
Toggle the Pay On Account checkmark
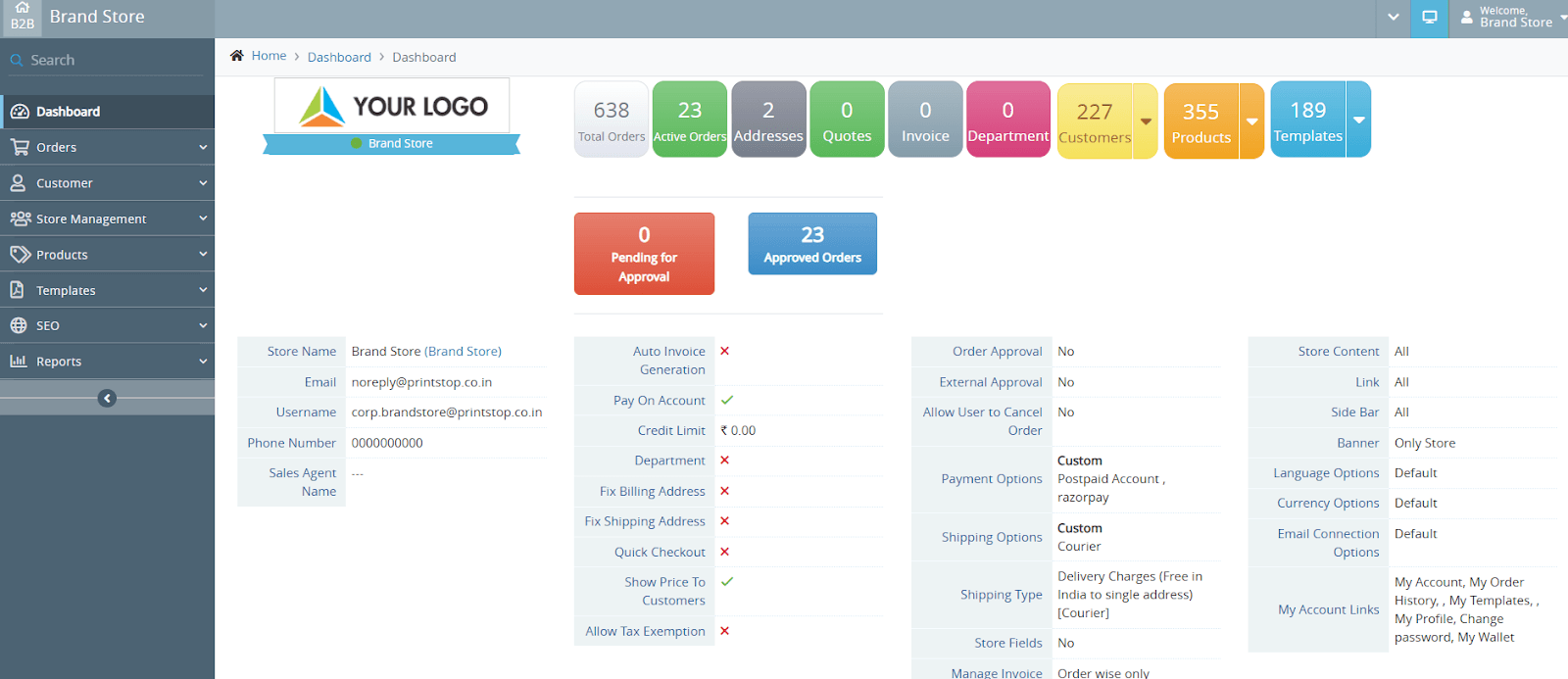[727, 400]
